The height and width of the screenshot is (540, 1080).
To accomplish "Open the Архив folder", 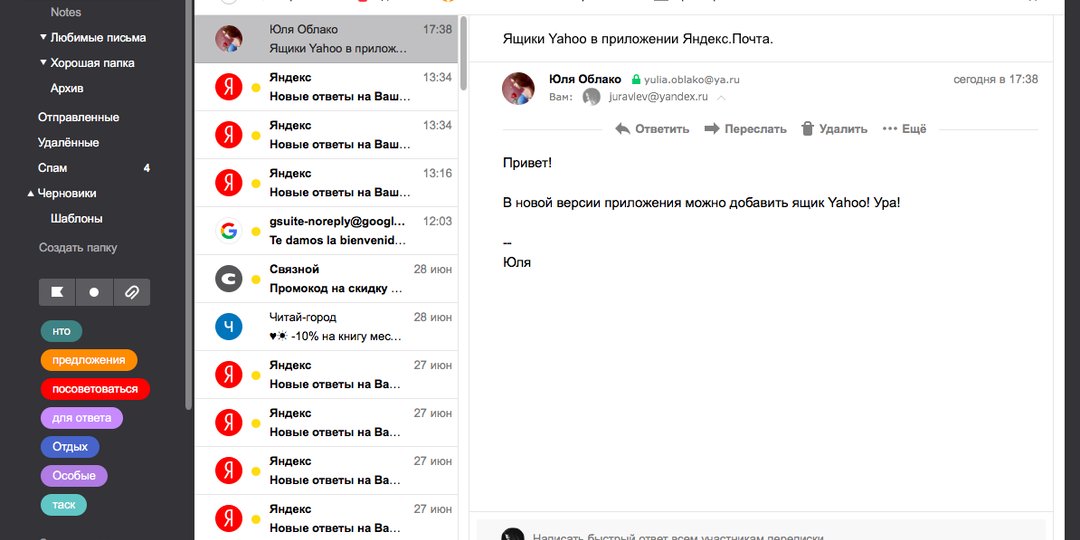I will [x=67, y=89].
